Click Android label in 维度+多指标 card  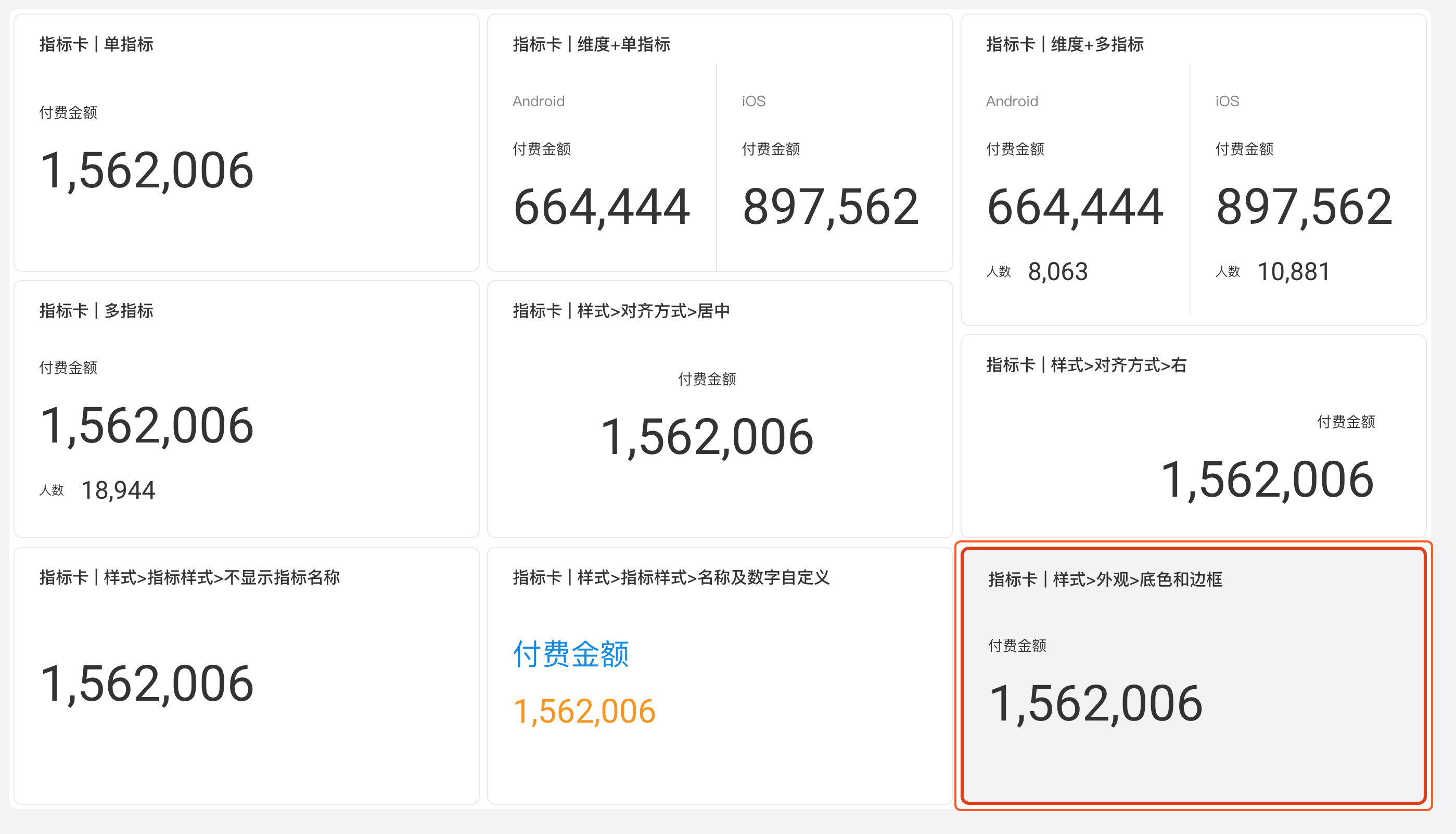[1012, 102]
